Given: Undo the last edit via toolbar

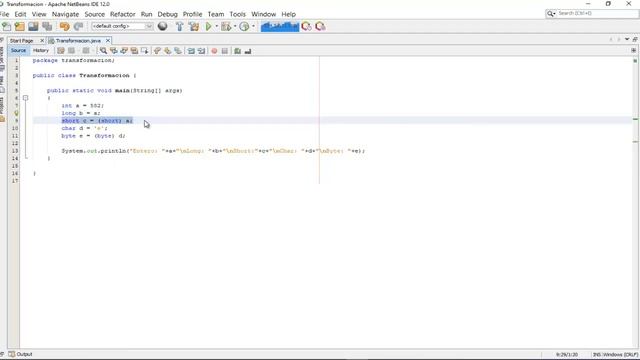Looking at the screenshot, I should point(64,27).
